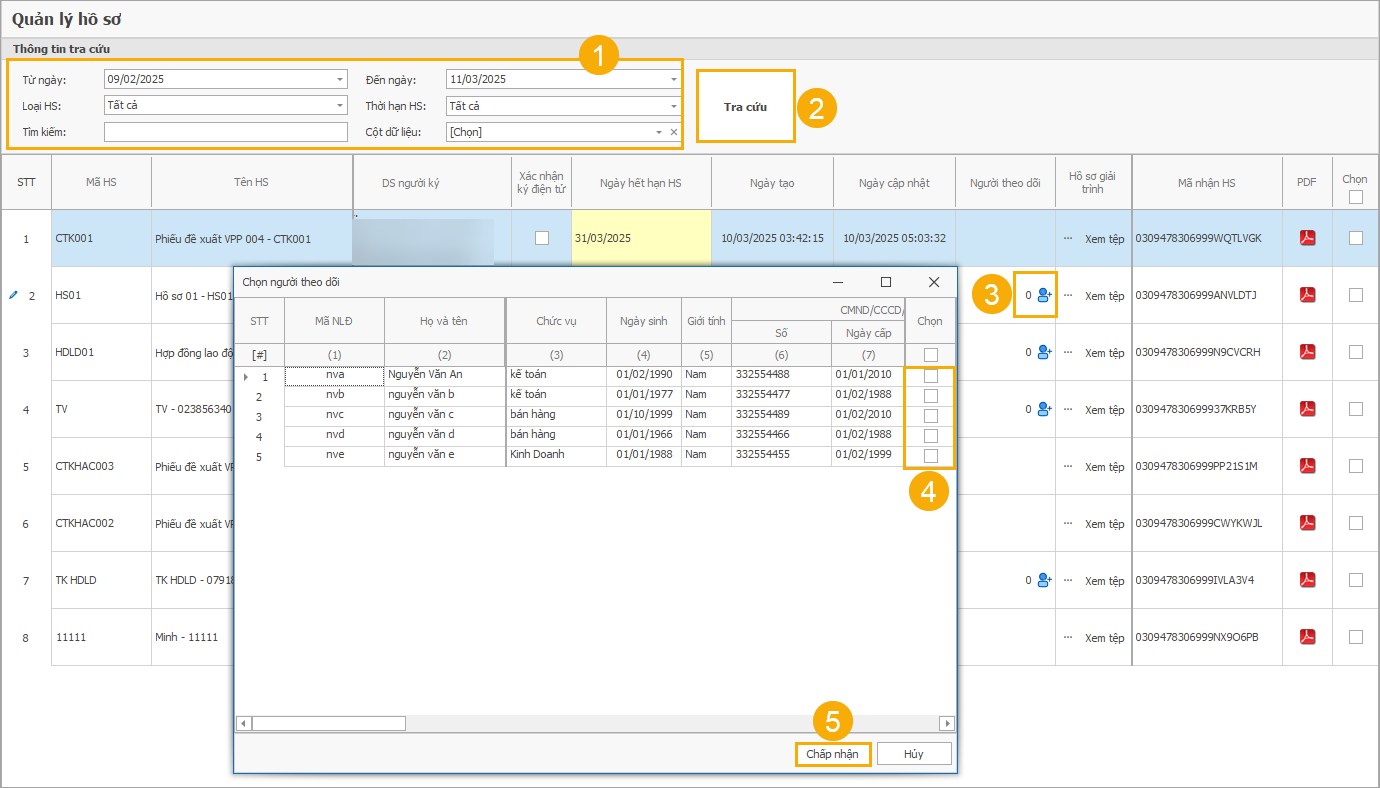Image resolution: width=1380 pixels, height=788 pixels.
Task: Open Loại HS dropdown
Action: tap(339, 106)
